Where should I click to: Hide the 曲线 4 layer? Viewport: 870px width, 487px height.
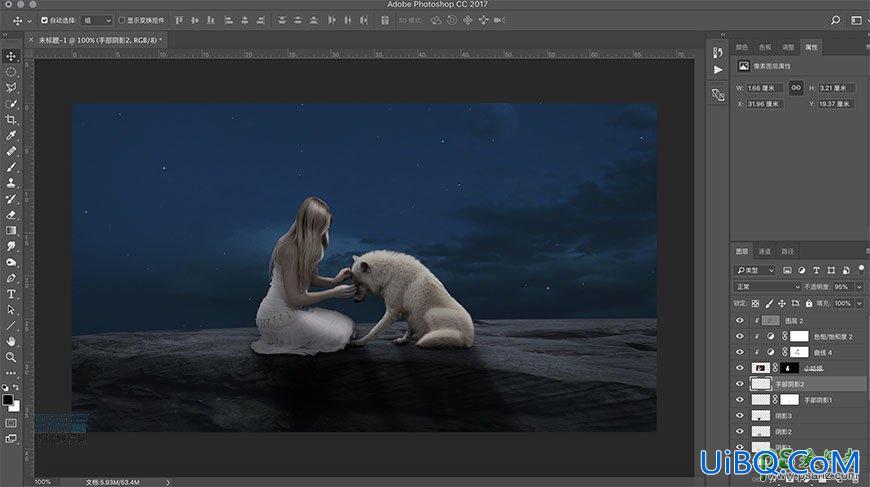point(740,352)
